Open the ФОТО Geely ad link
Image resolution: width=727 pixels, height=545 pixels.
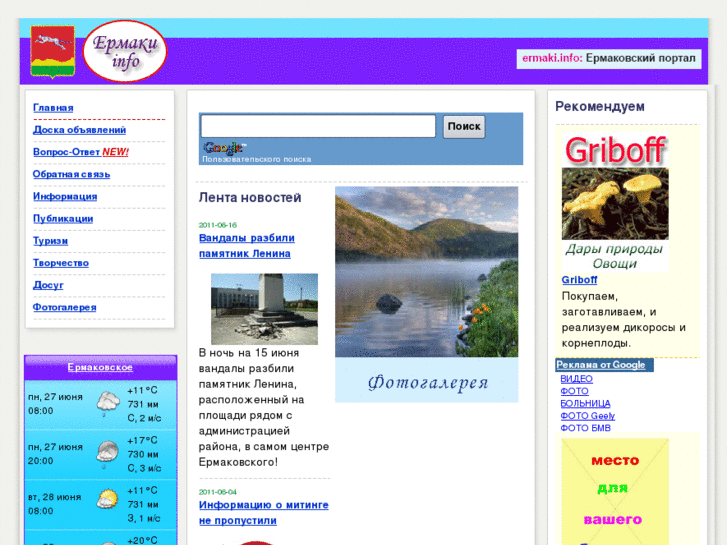tap(587, 416)
